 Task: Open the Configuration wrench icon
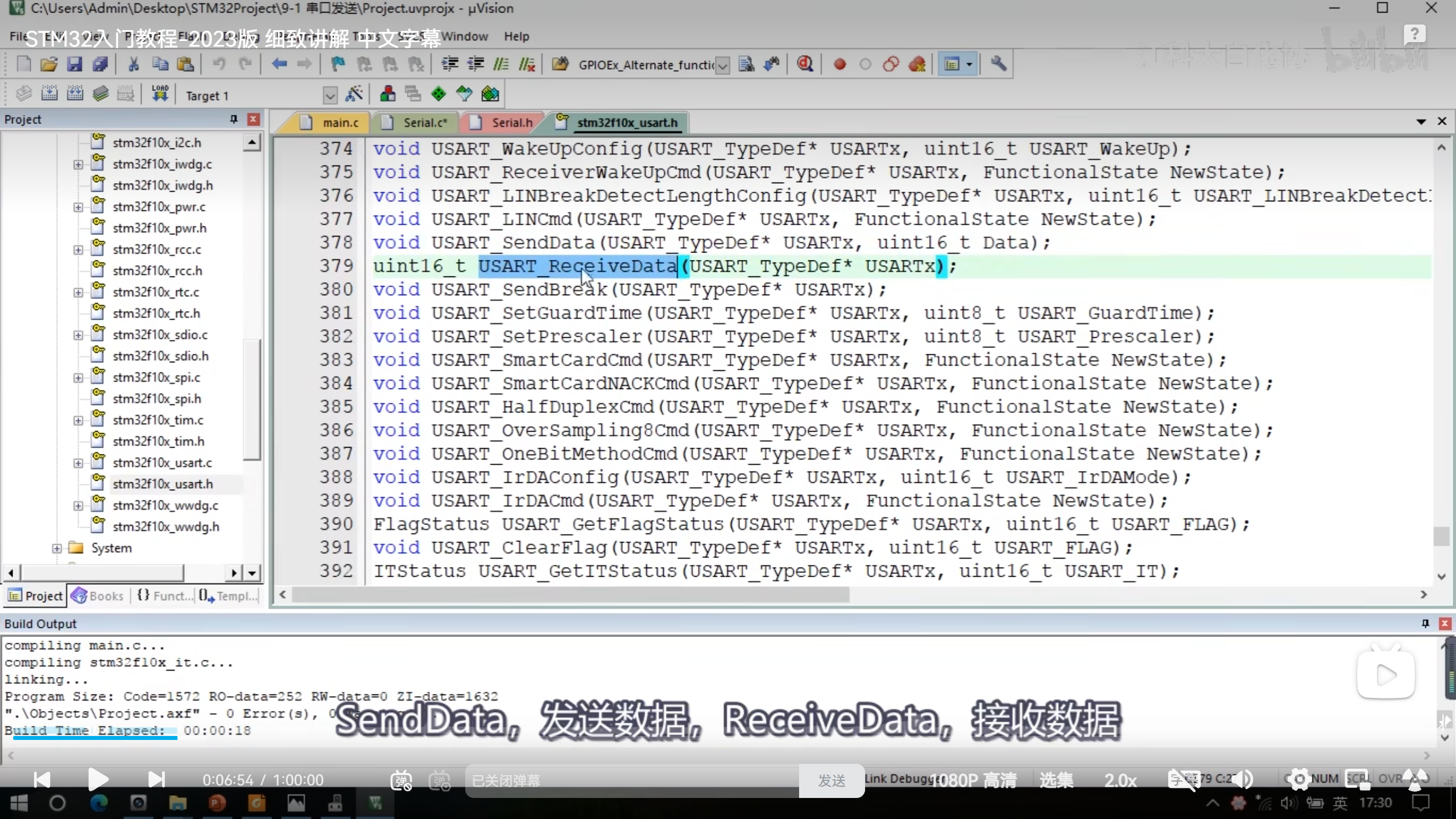[x=998, y=64]
